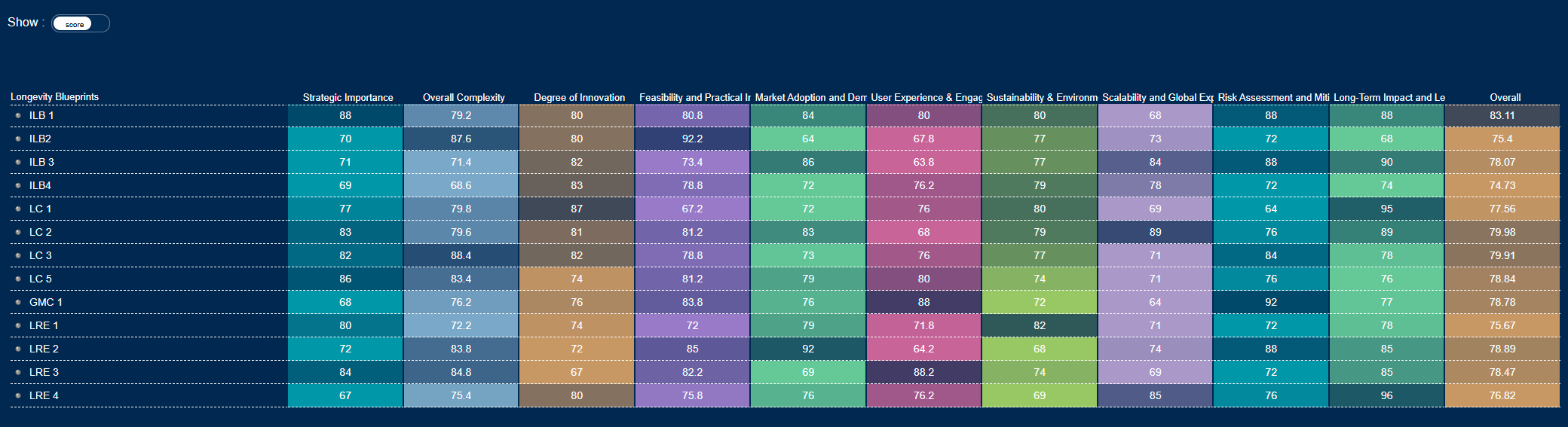Click the ILB4 row label

[x=40, y=185]
